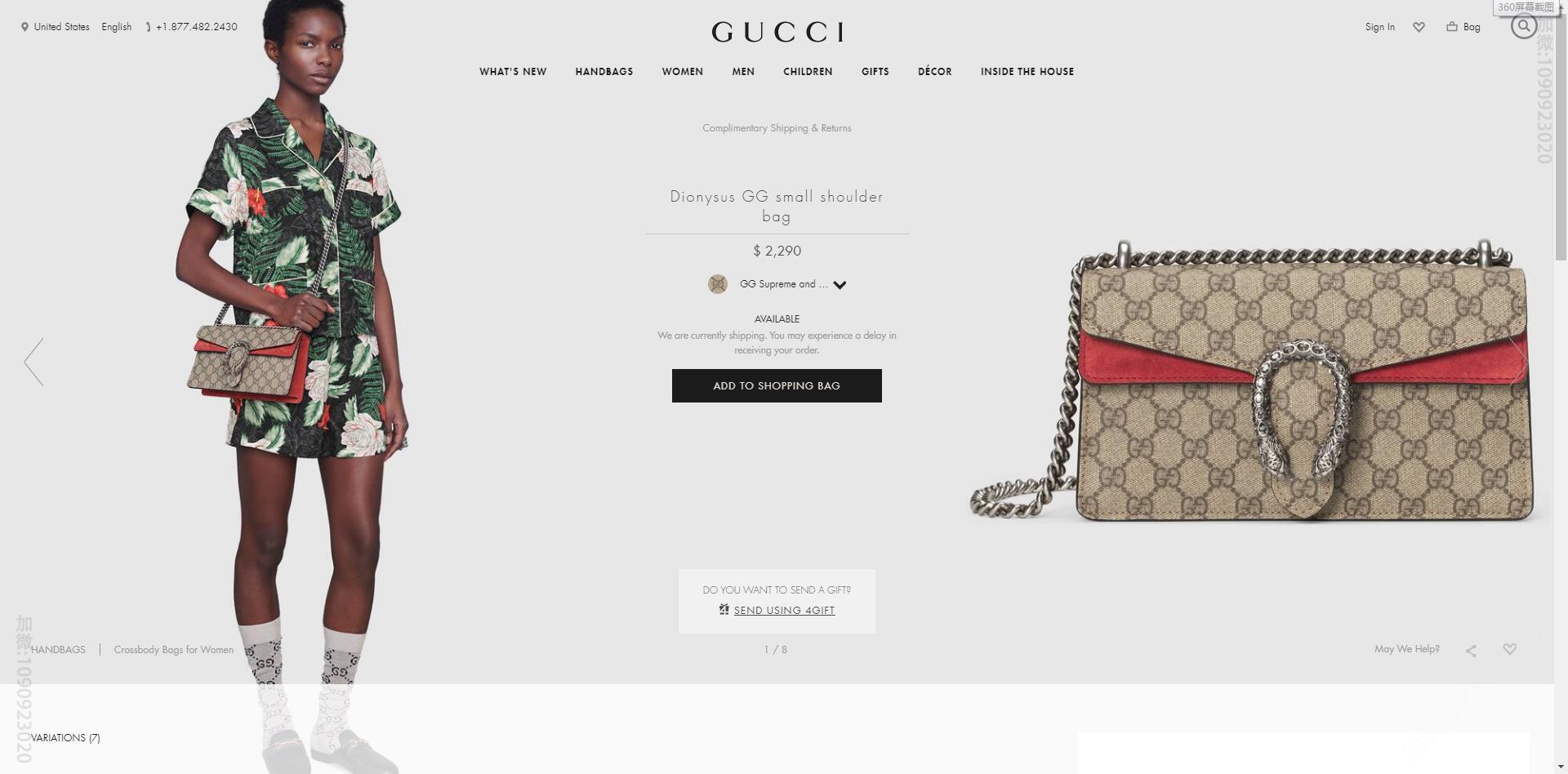Open the INSIDE THE HOUSE menu
Screen dimensions: 1568x774
1027,72
